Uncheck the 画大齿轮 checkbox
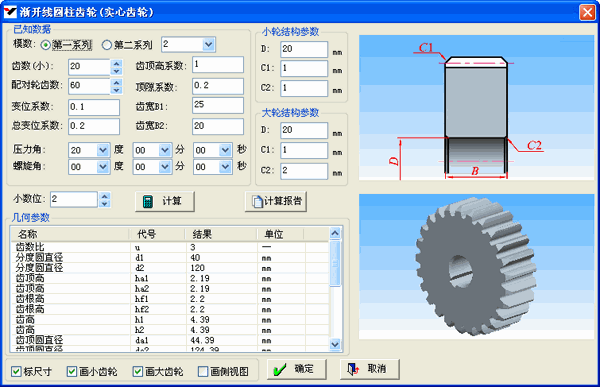Viewport: 600px width, 387px height. [x=138, y=371]
